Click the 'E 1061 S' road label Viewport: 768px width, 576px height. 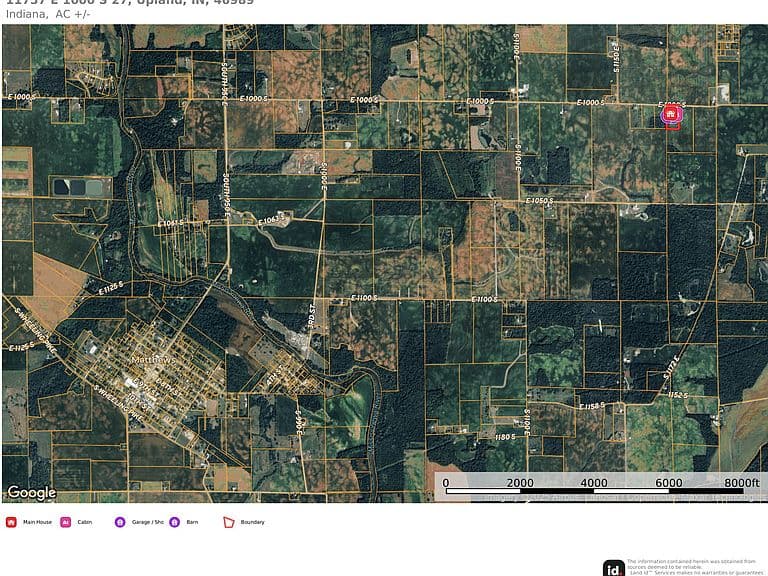[x=170, y=223]
